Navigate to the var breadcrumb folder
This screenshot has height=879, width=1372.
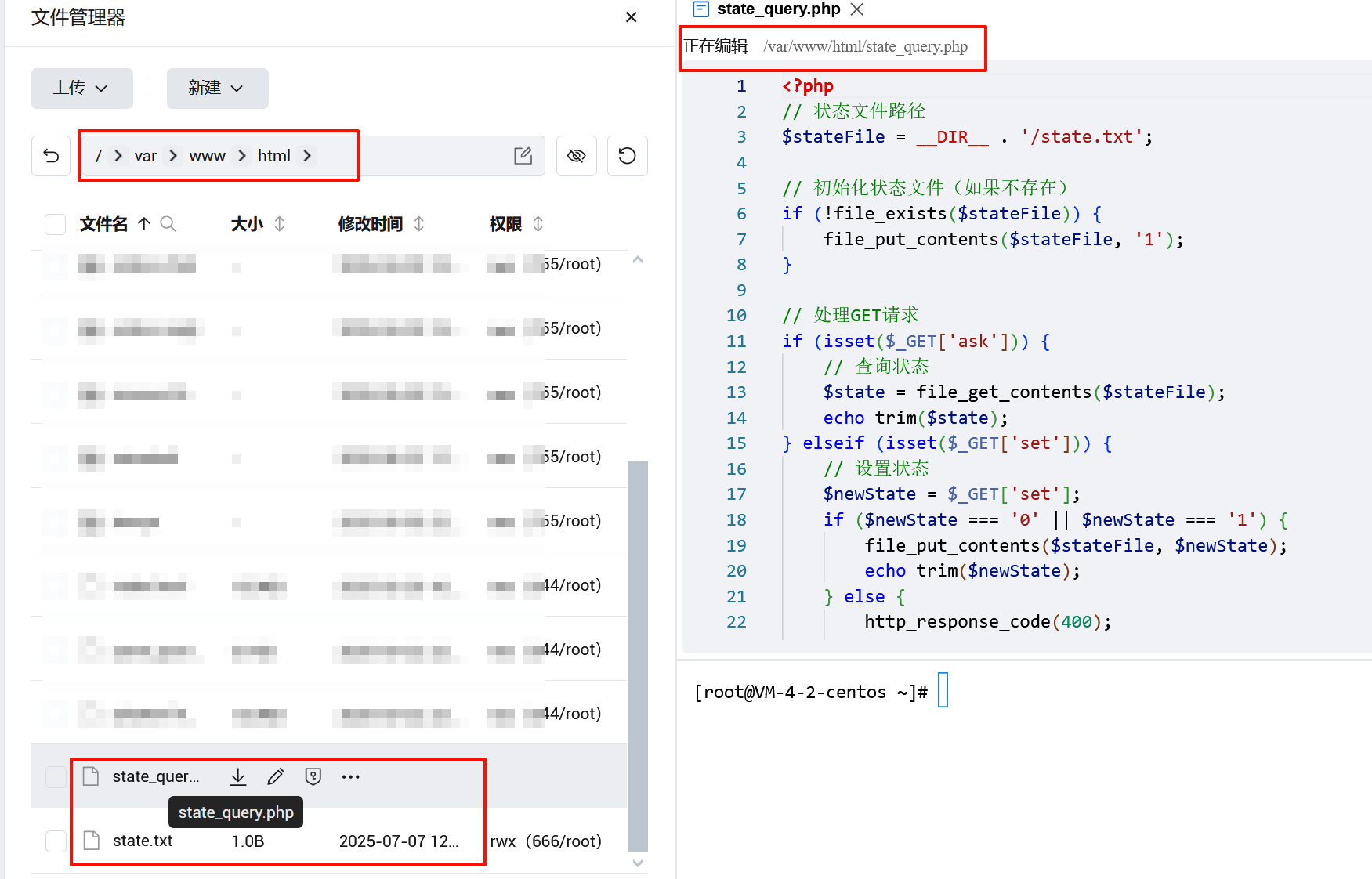(x=146, y=156)
